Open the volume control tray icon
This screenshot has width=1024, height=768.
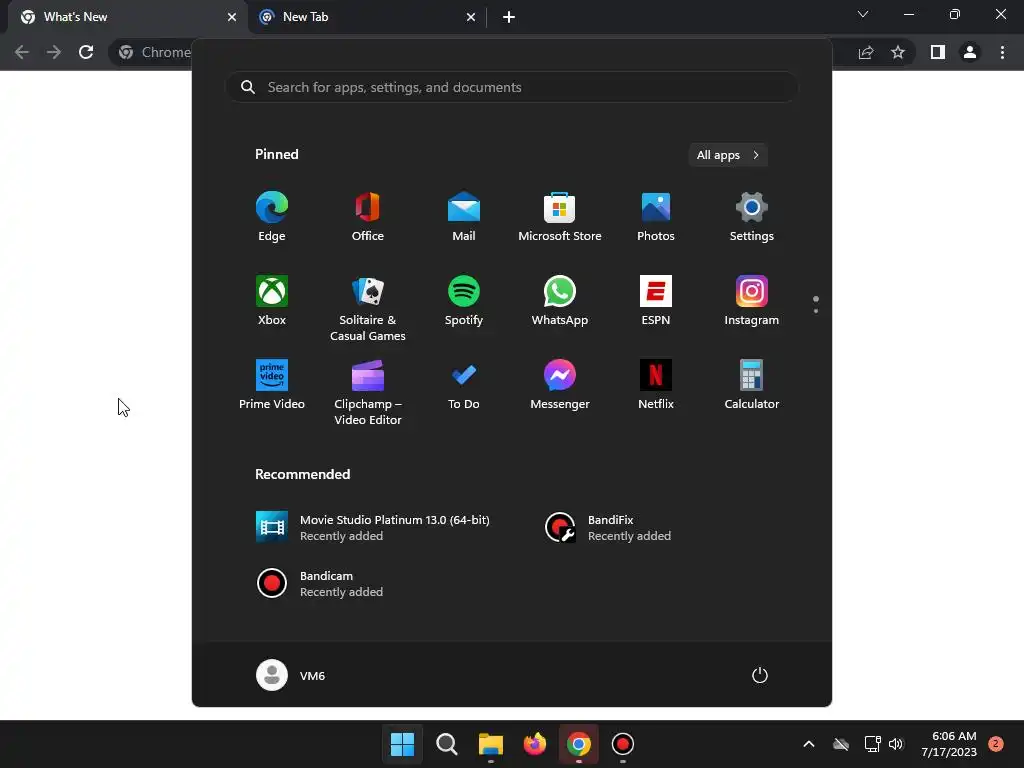[x=896, y=744]
